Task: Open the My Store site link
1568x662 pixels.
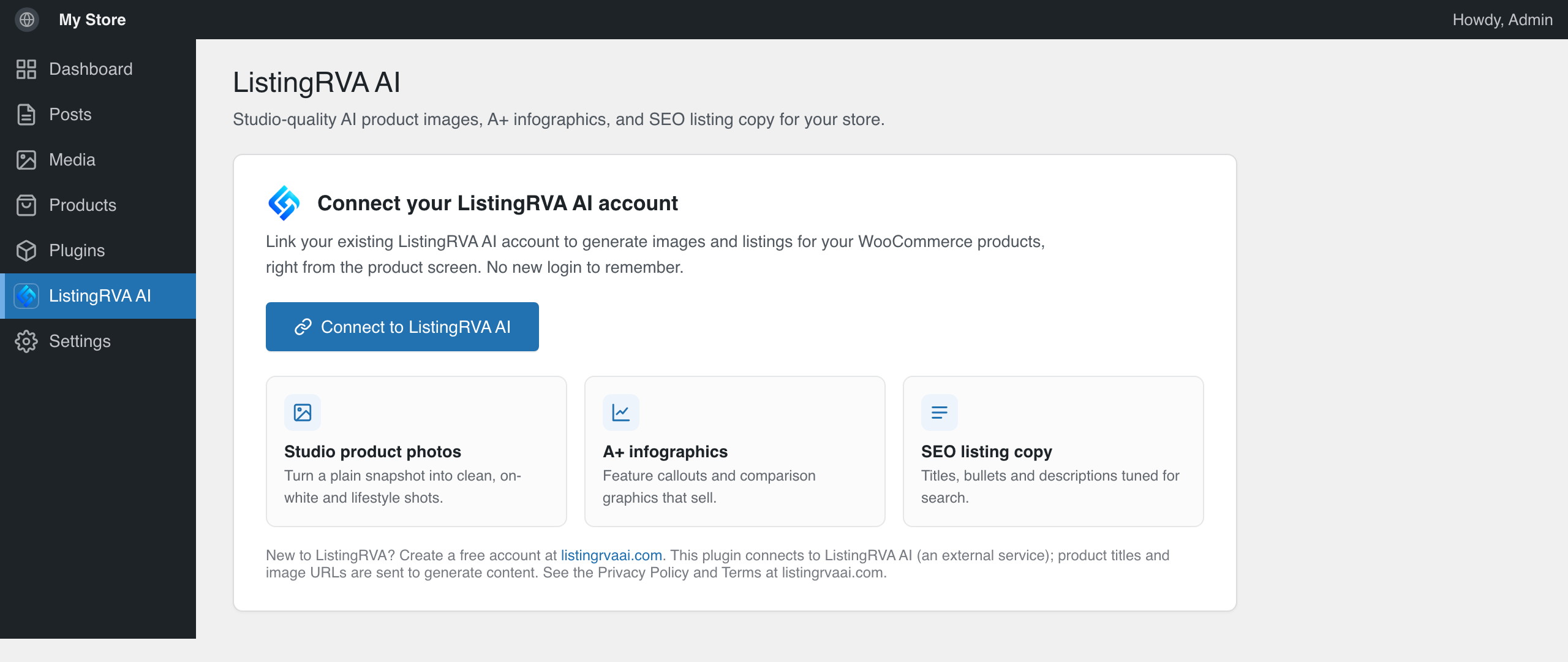Action: pyautogui.click(x=92, y=20)
